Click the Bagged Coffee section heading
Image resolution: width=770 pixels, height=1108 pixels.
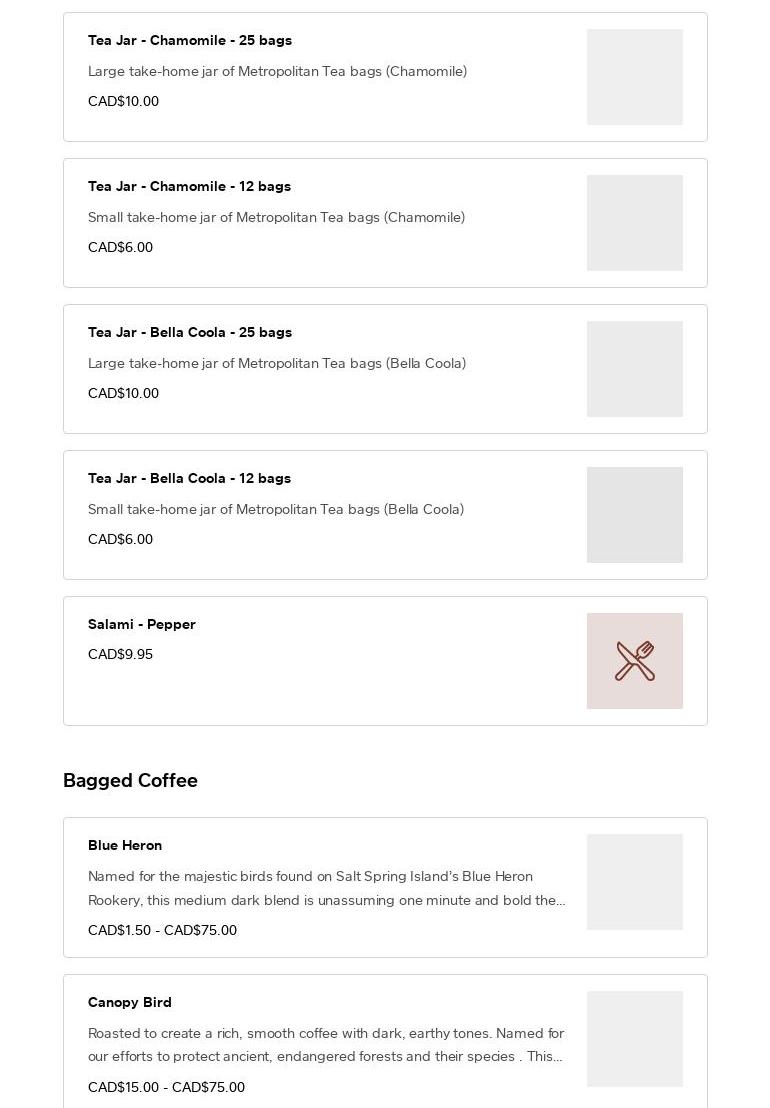click(x=130, y=780)
